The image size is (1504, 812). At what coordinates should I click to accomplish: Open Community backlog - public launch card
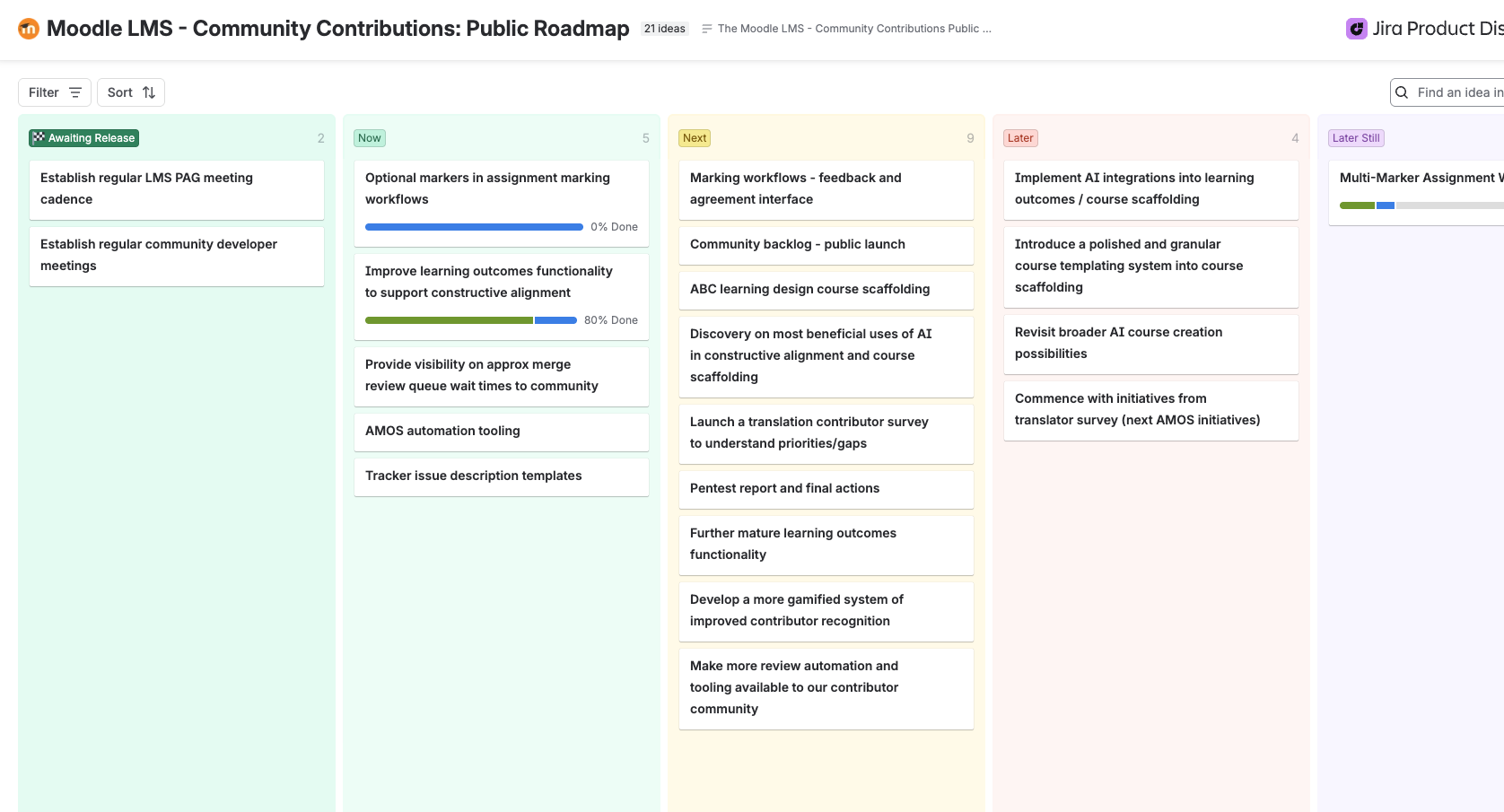pos(826,245)
